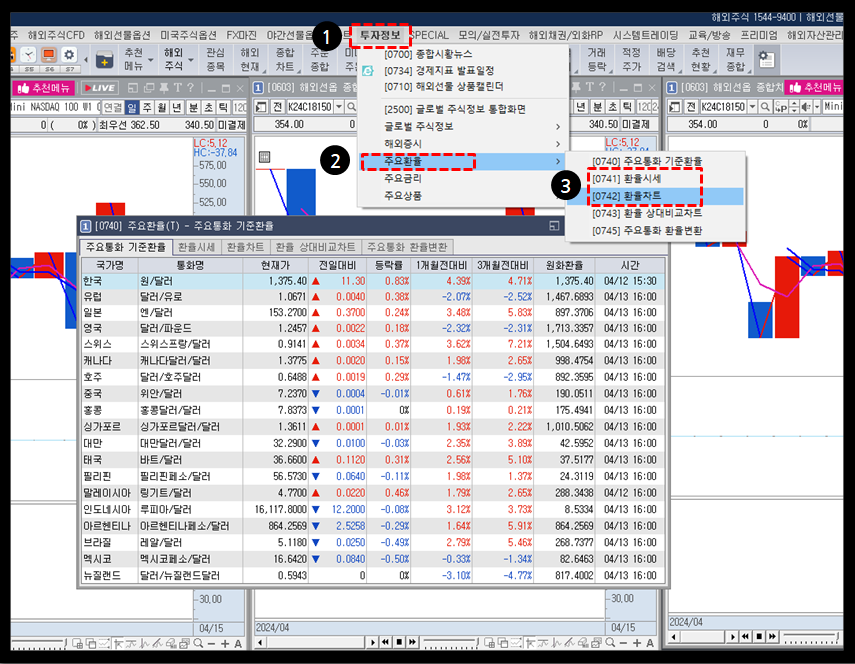Click the A text icon in left chart bottom toolbar
Image resolution: width=855 pixels, height=664 pixels.
point(238,643)
